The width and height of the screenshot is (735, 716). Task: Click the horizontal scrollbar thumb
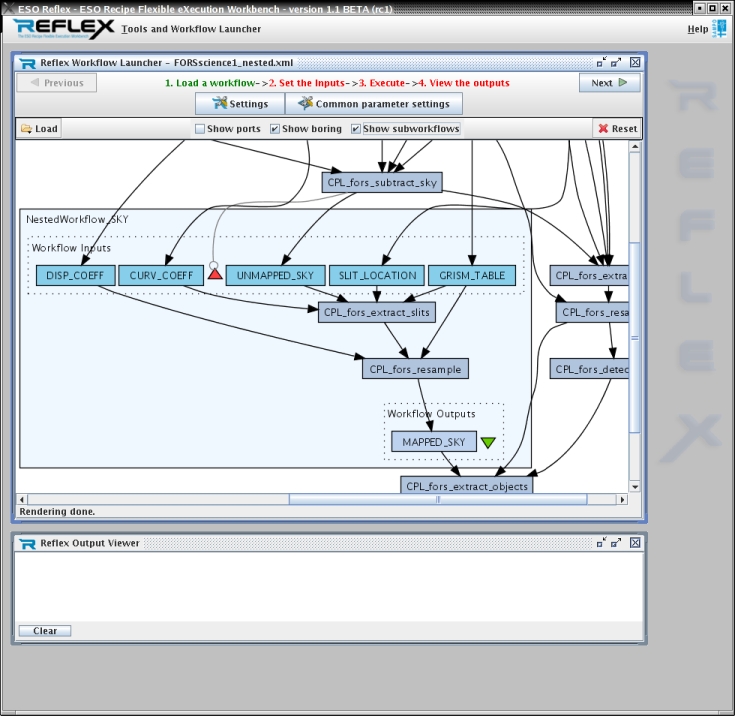click(436, 499)
